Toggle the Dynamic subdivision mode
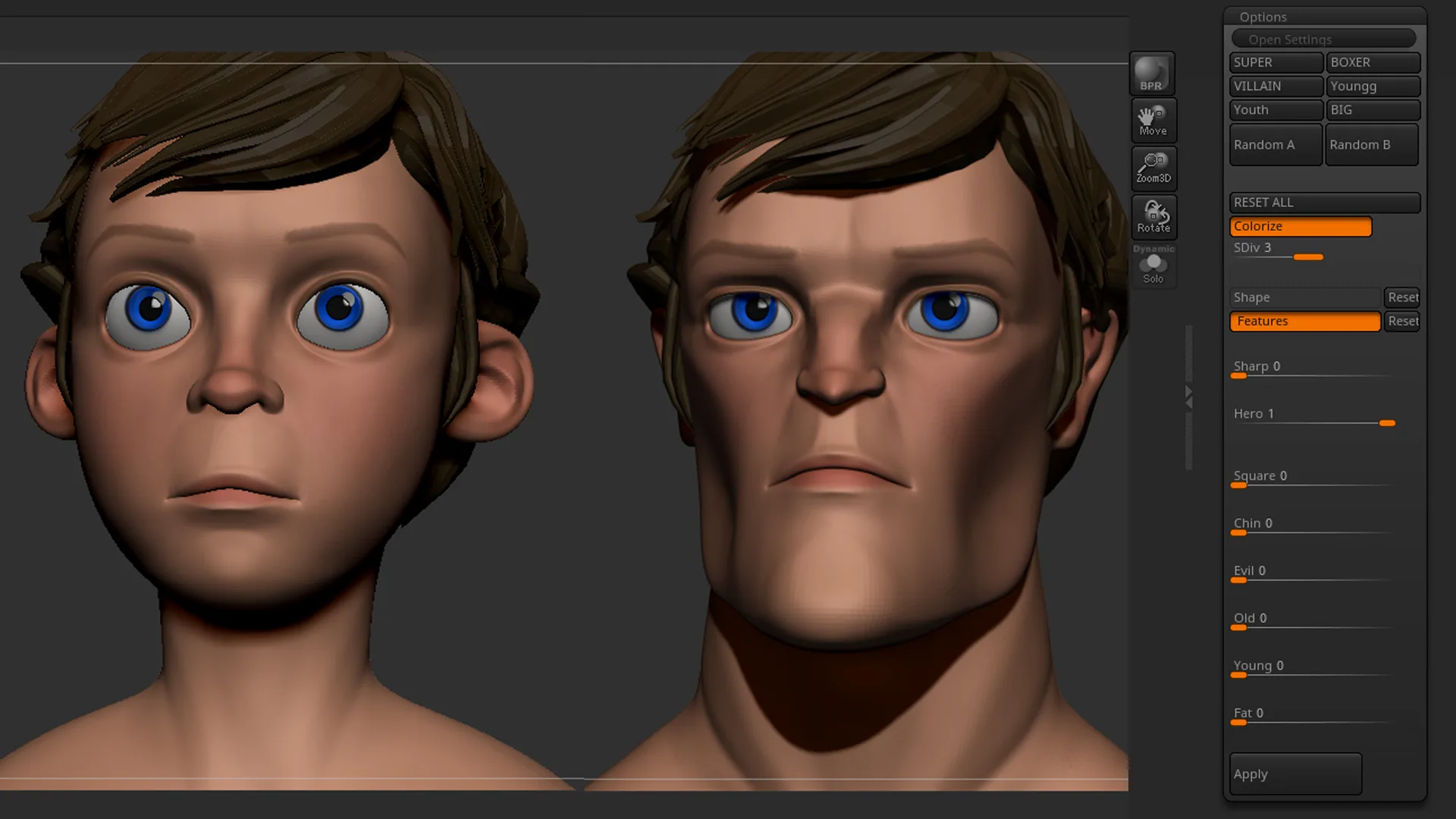 [x=1152, y=248]
